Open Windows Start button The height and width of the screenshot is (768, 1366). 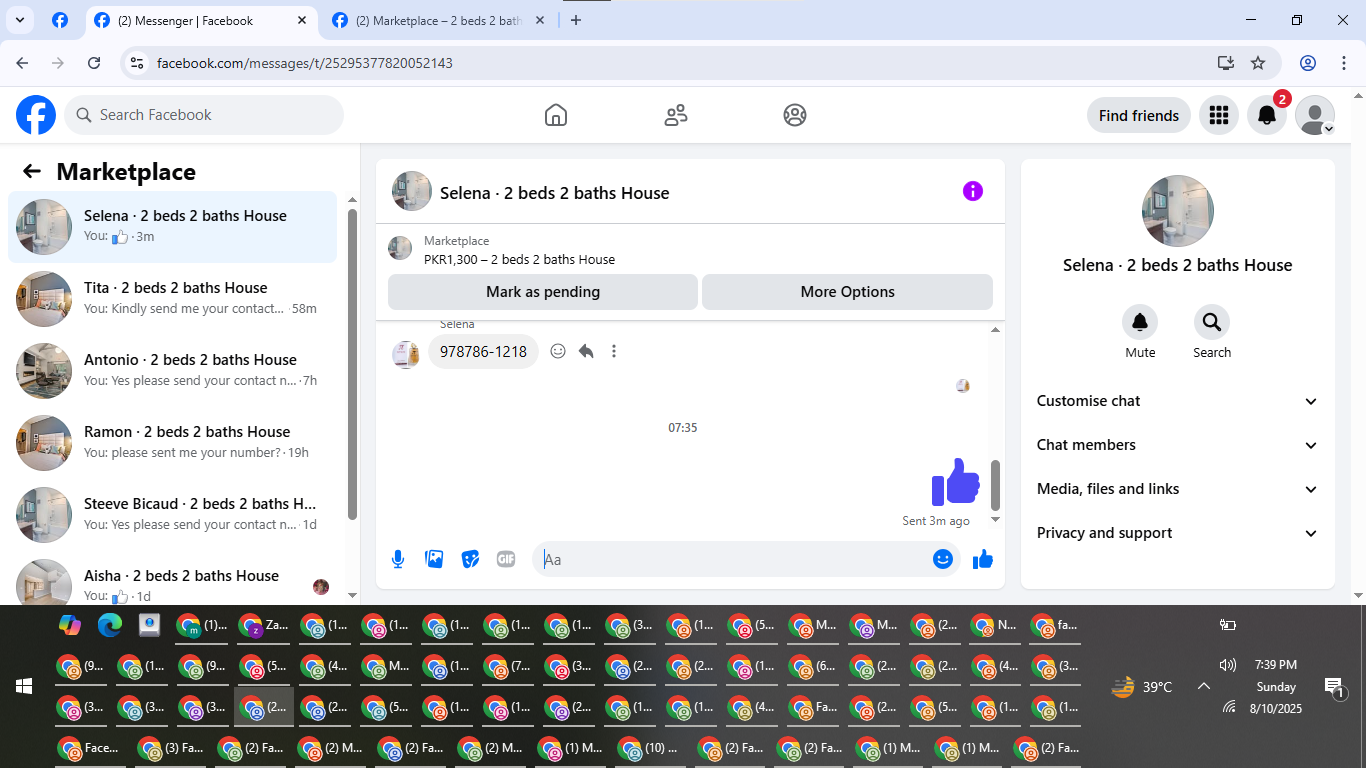tap(24, 686)
